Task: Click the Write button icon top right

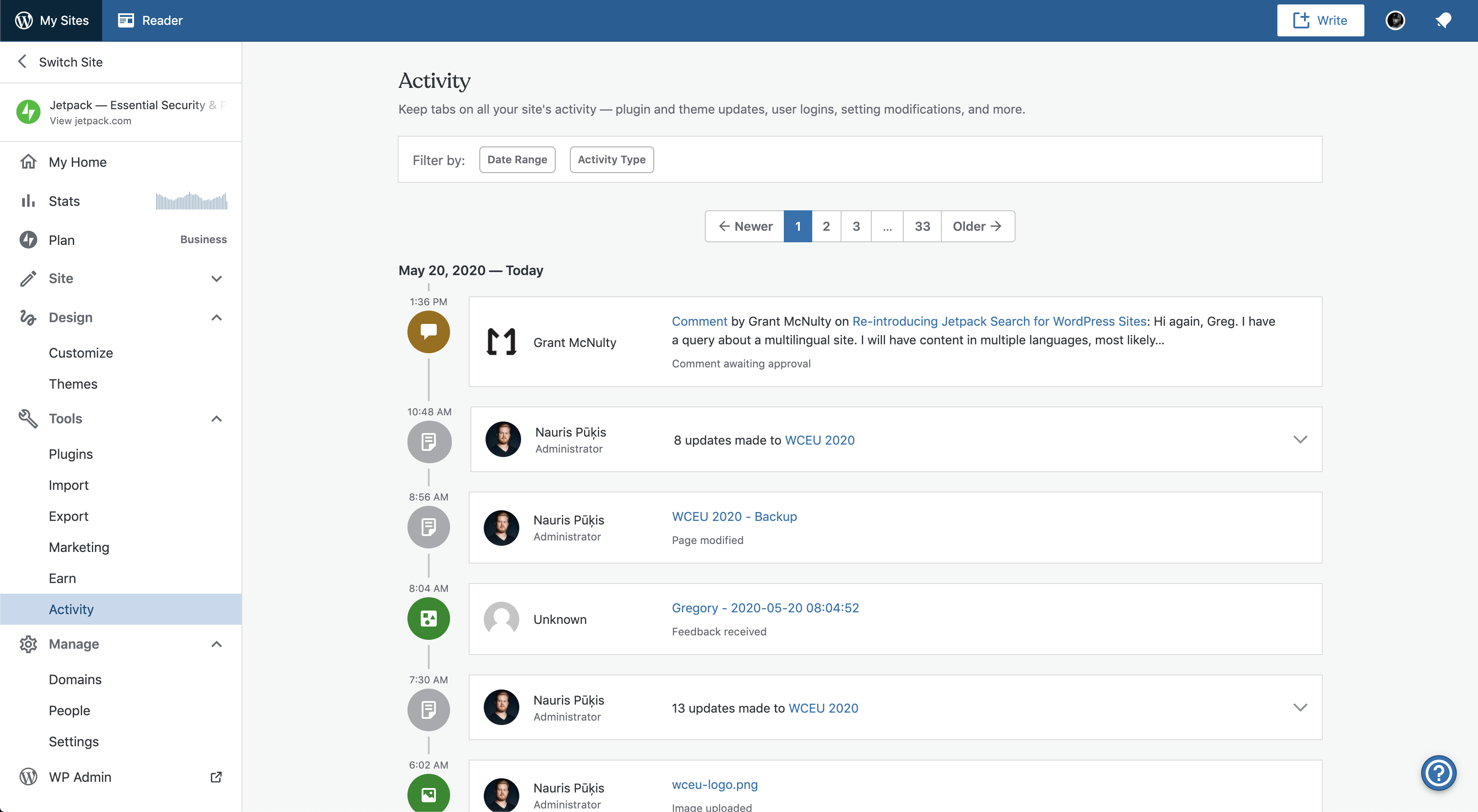Action: [x=1300, y=19]
